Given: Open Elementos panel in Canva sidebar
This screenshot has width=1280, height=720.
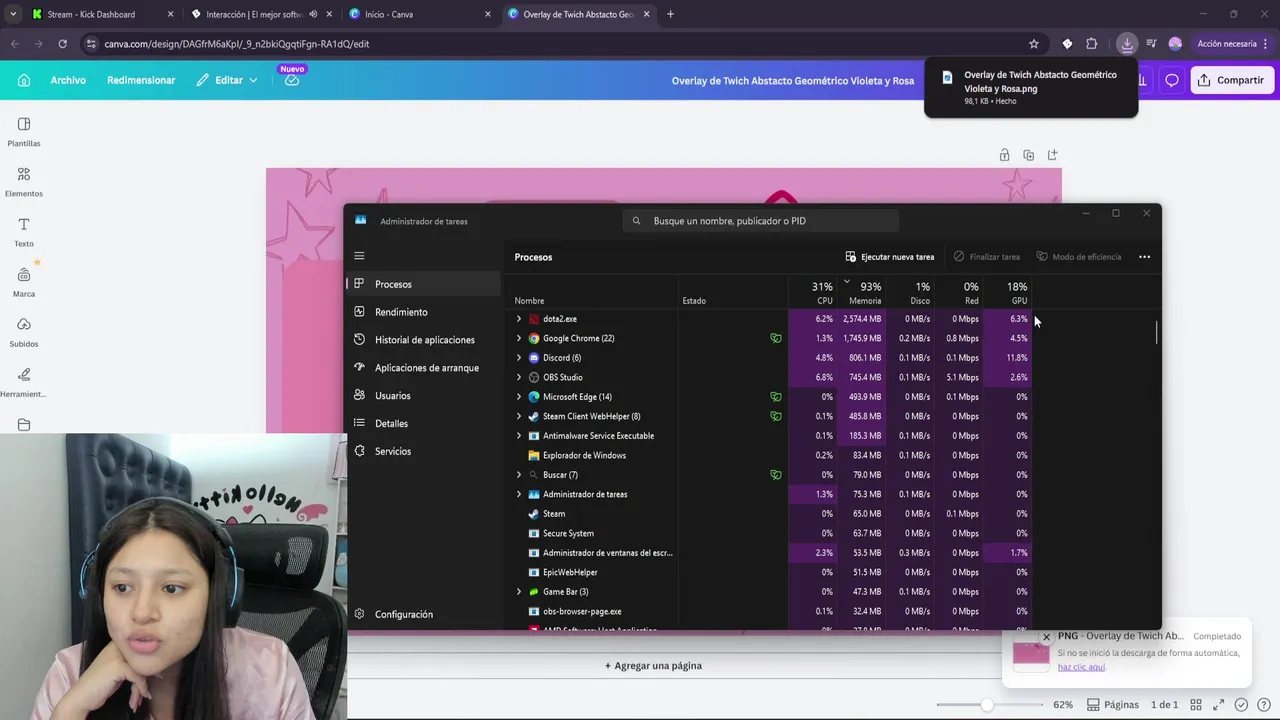Looking at the screenshot, I should [24, 181].
